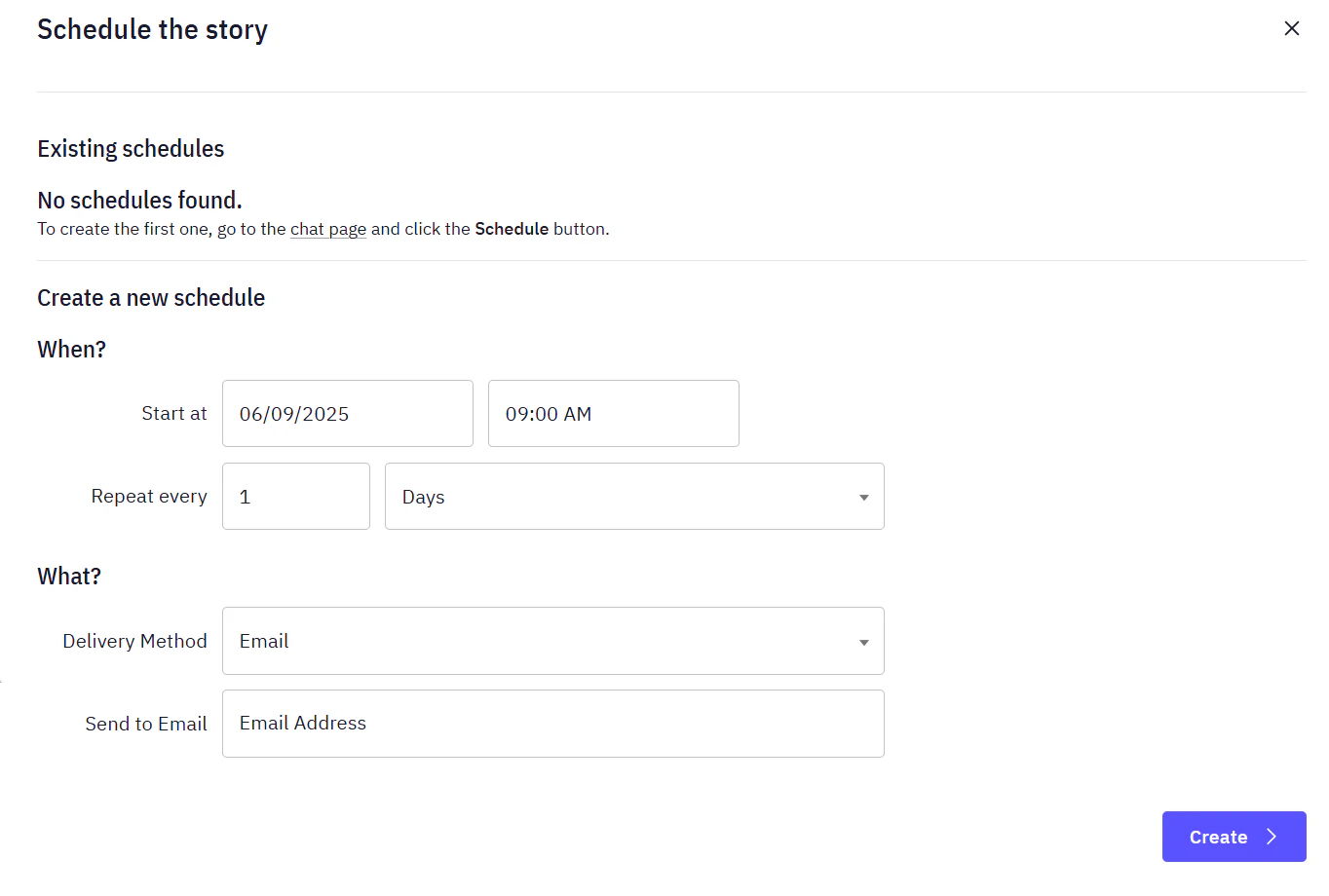Click the dropdown arrow on the Days selector
Image resolution: width=1329 pixels, height=896 pixels.
click(x=862, y=497)
